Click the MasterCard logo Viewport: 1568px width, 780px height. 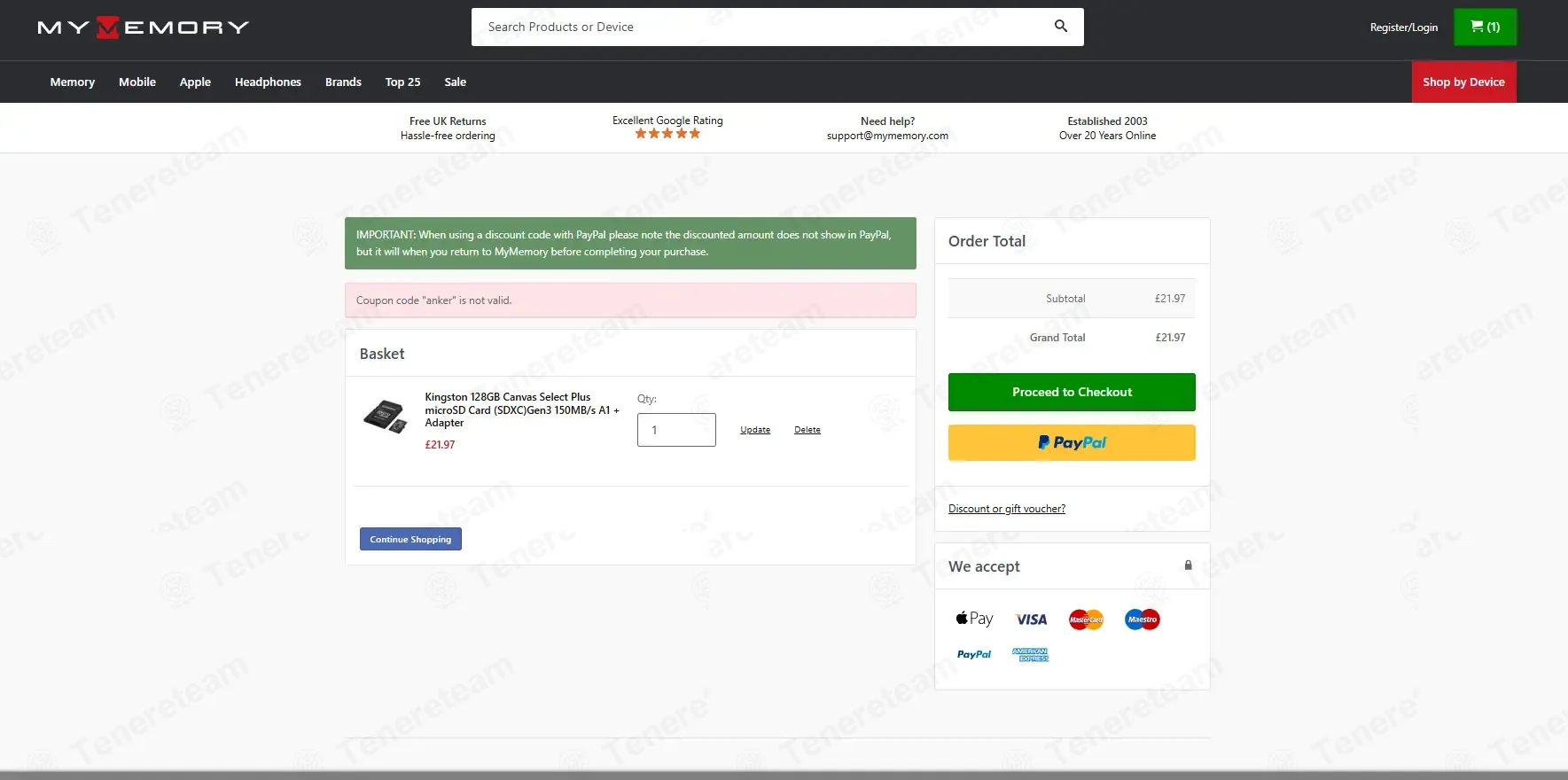1086,620
